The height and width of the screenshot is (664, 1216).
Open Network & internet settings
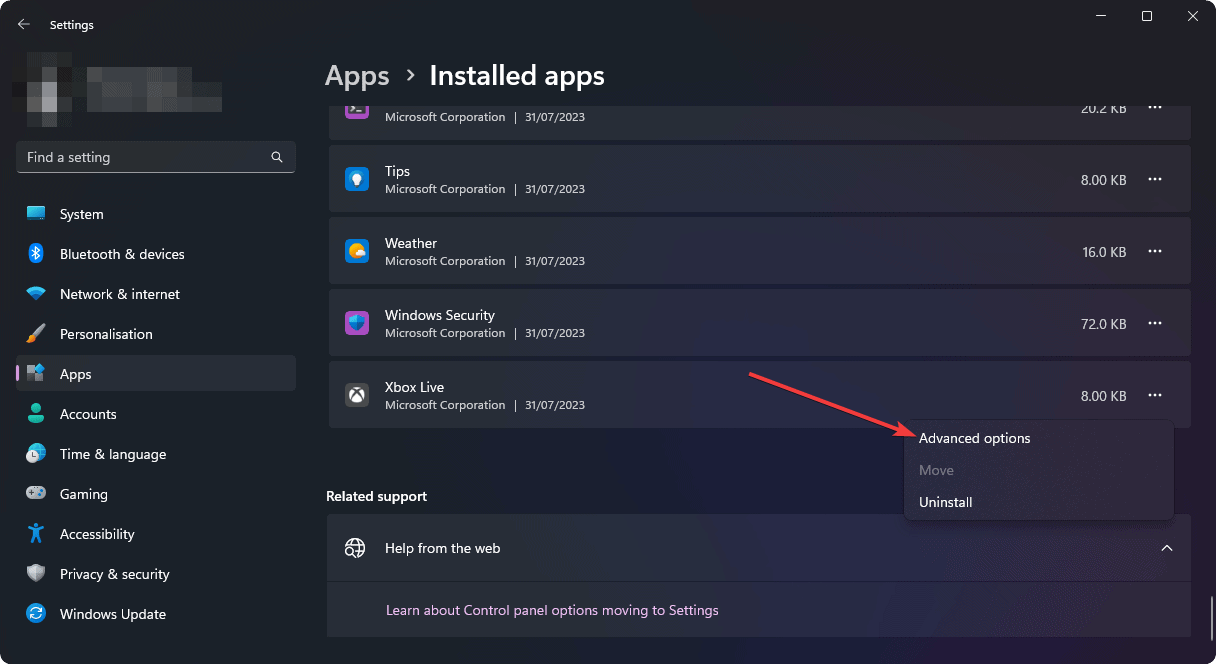click(119, 294)
